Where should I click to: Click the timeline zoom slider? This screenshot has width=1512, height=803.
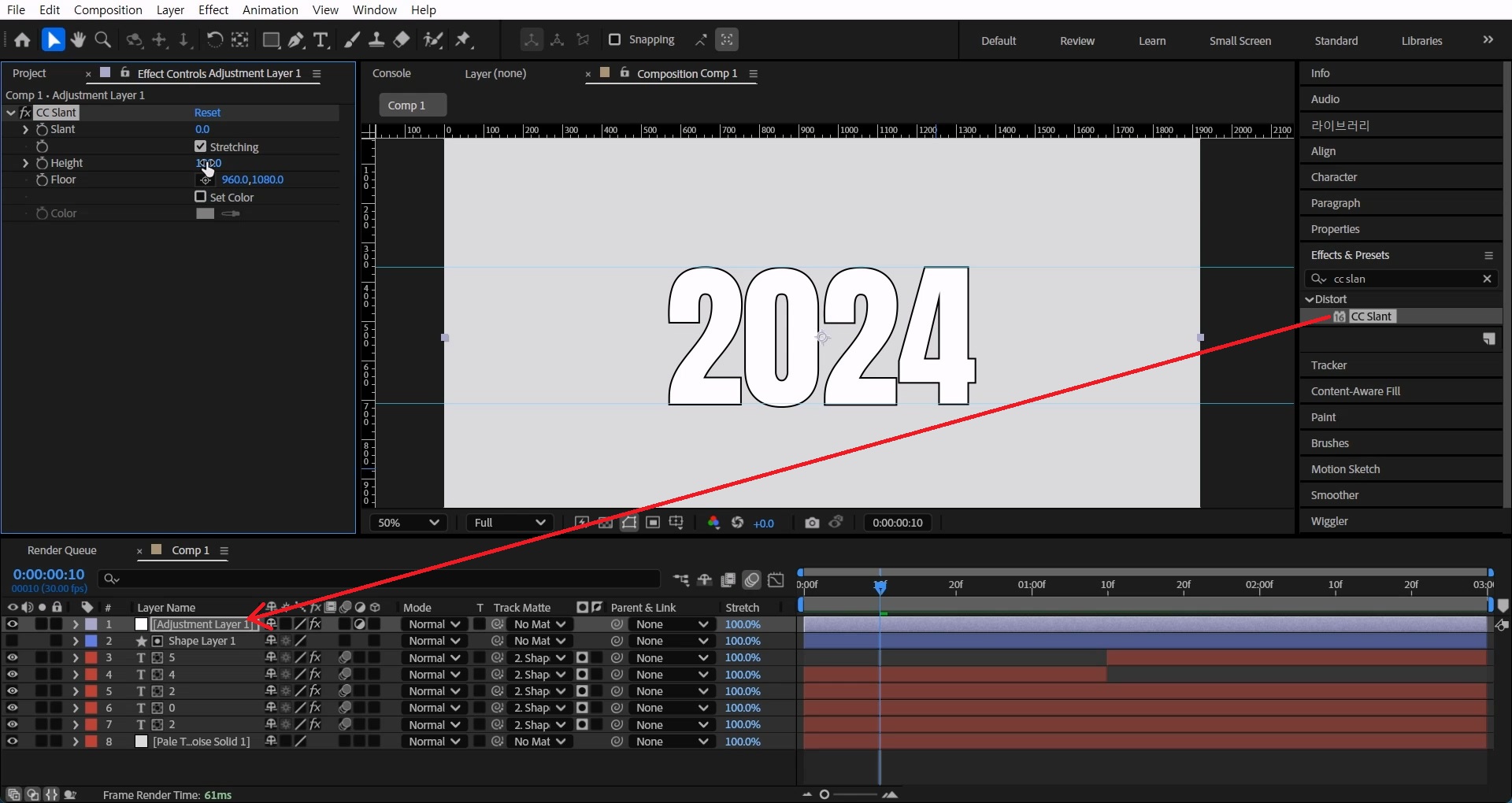[x=849, y=794]
